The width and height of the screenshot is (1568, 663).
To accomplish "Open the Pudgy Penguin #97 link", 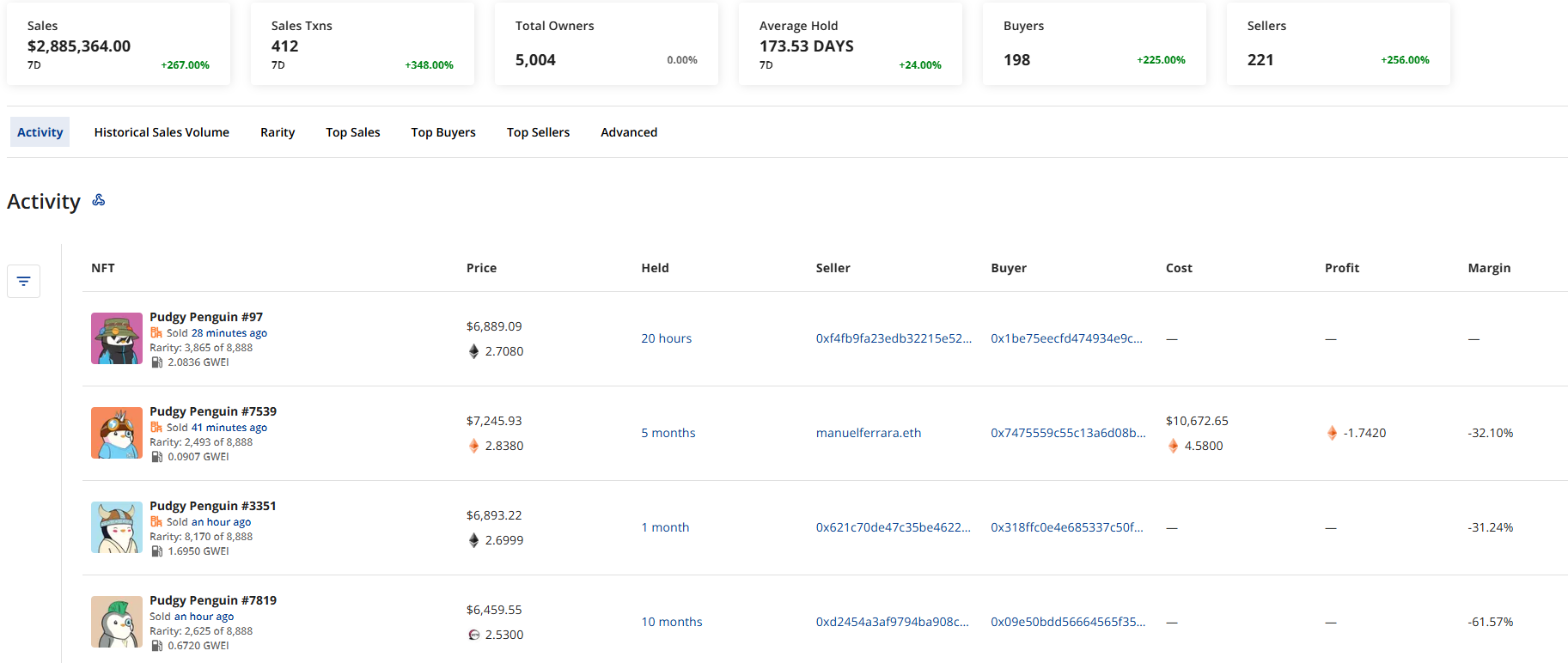I will tap(206, 317).
